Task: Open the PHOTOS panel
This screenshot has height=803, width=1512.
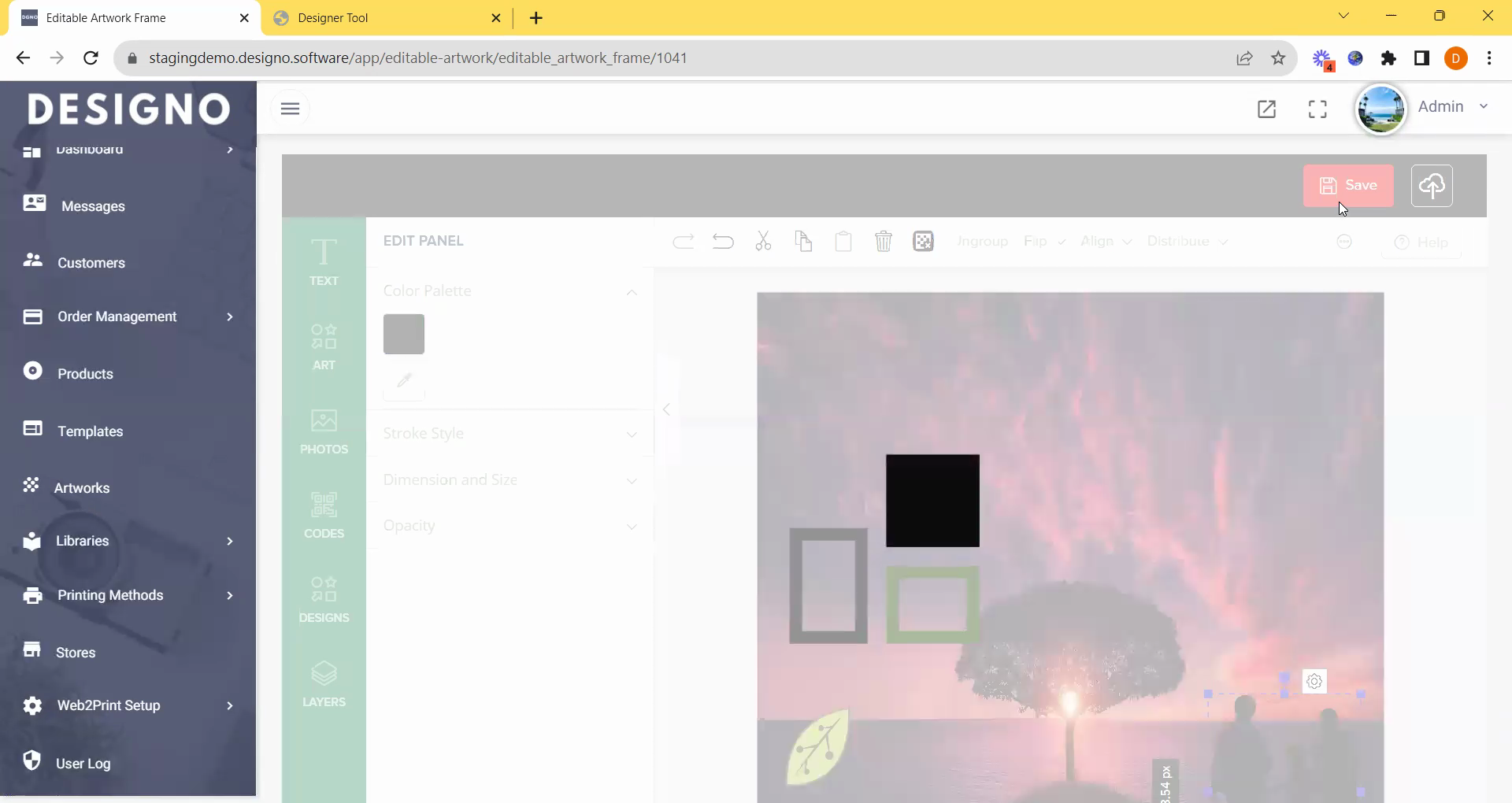Action: (x=324, y=431)
